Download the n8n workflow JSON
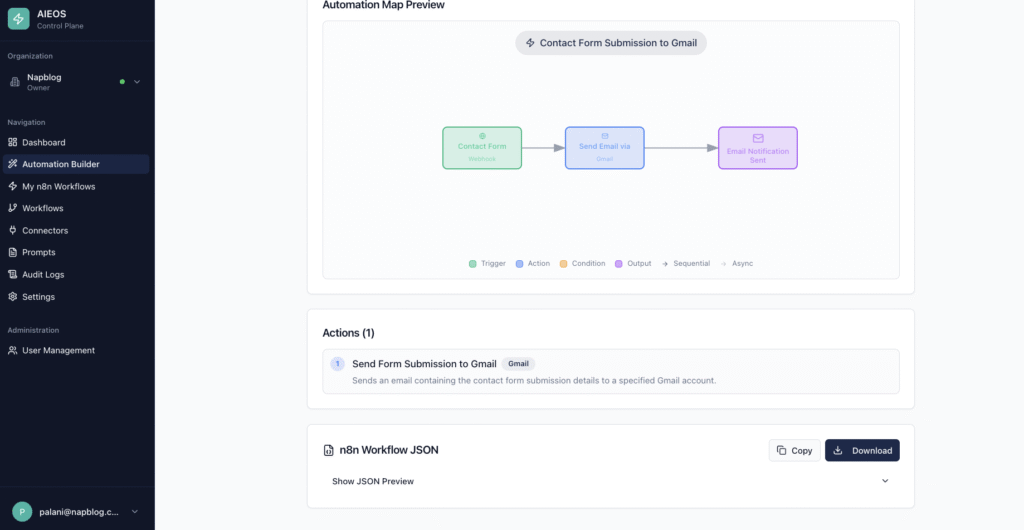This screenshot has height=530, width=1024. click(862, 450)
